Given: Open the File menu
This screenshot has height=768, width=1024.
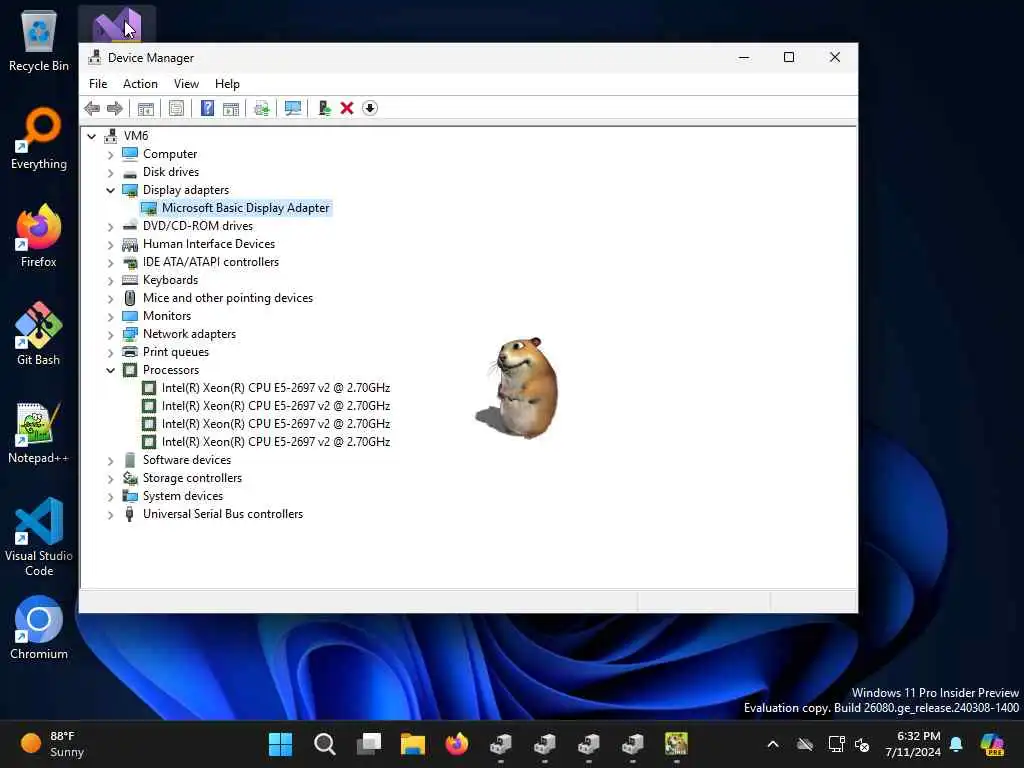Looking at the screenshot, I should tap(98, 84).
